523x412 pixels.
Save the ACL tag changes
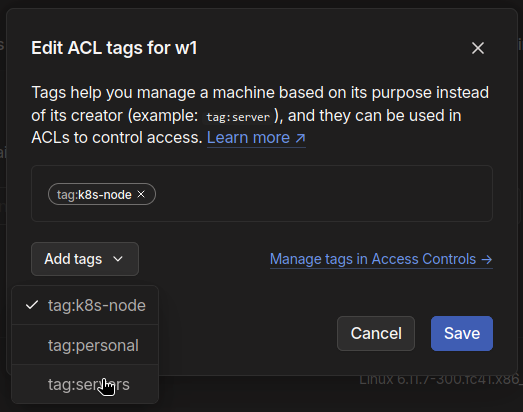click(462, 333)
